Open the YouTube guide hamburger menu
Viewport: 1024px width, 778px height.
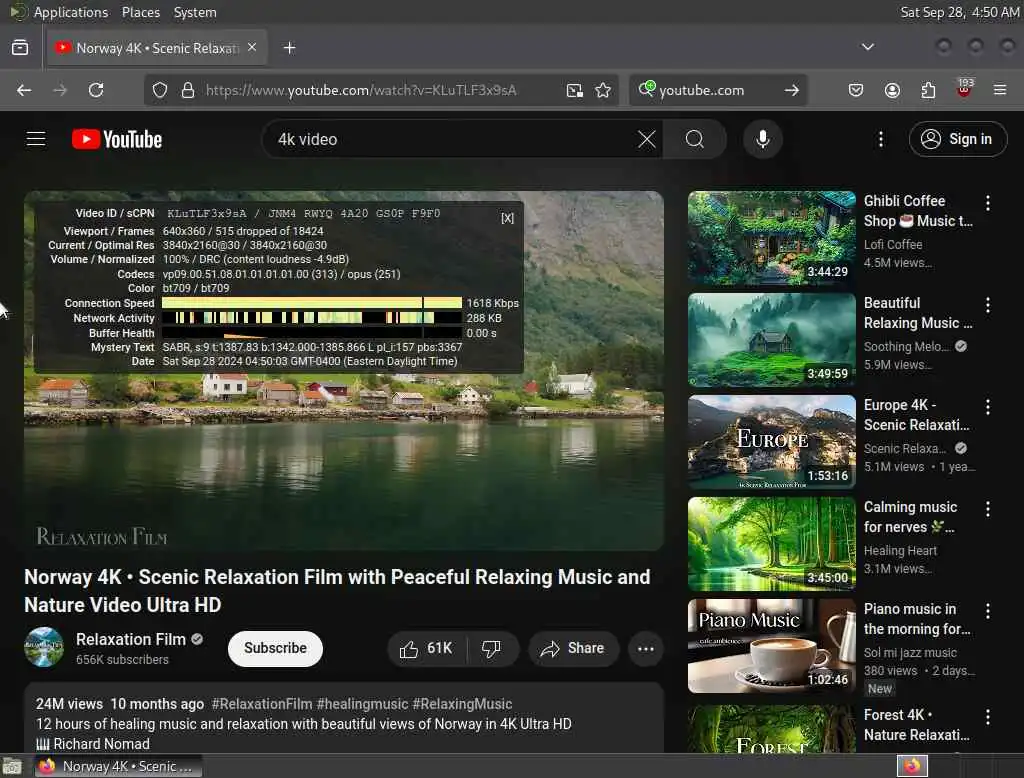pos(36,139)
